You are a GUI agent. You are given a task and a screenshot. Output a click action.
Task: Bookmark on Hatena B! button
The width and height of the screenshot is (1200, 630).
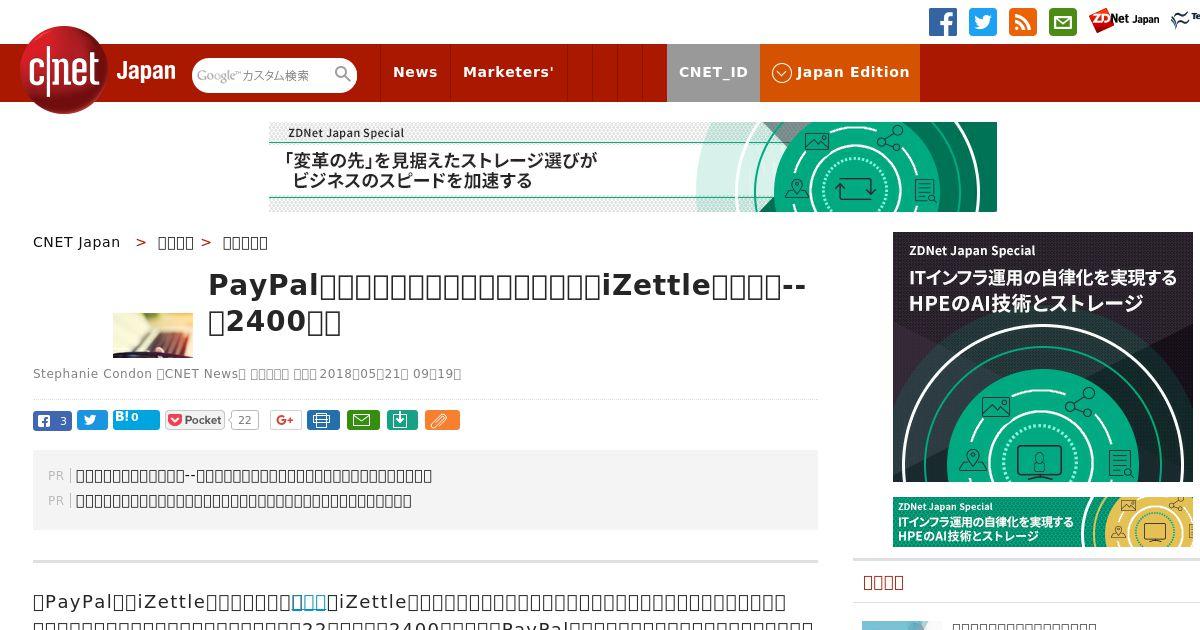[x=136, y=419]
